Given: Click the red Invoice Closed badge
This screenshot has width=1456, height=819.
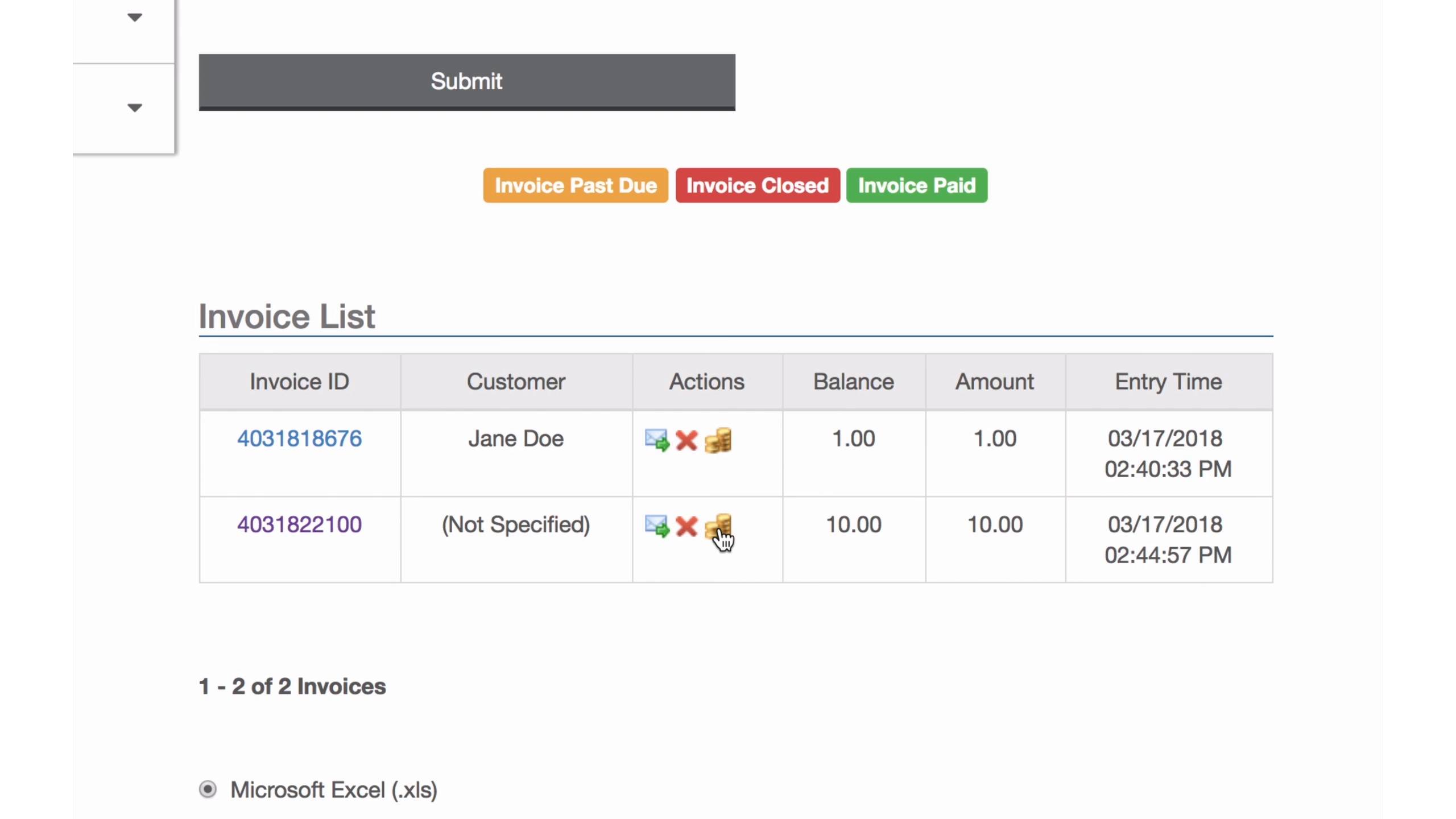Looking at the screenshot, I should pos(757,185).
